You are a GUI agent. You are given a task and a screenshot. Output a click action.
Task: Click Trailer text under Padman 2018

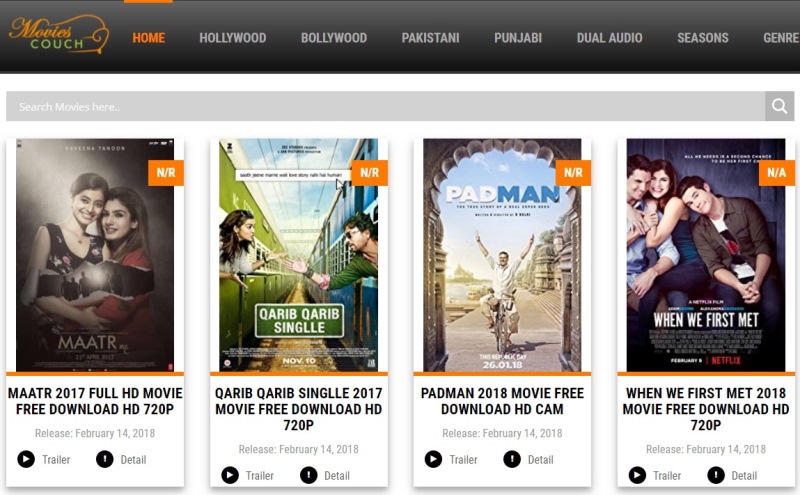point(463,460)
